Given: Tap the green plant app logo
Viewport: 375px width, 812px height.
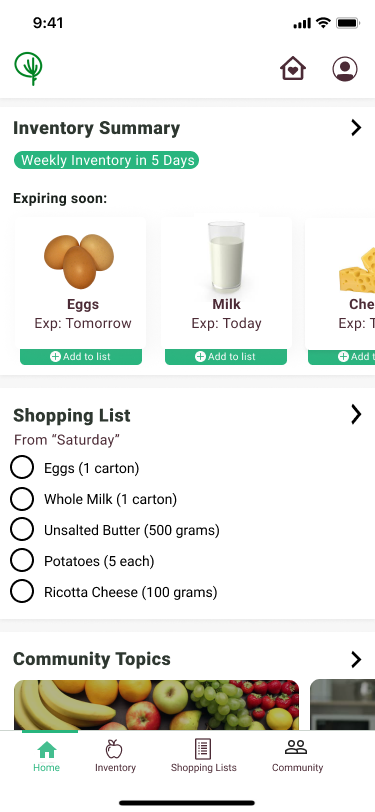Looking at the screenshot, I should [x=28, y=68].
